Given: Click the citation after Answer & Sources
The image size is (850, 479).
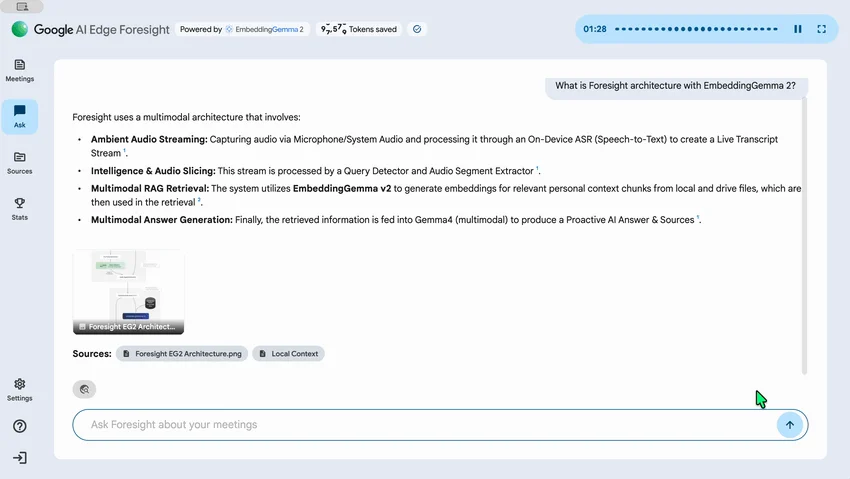Looking at the screenshot, I should click(x=698, y=218).
